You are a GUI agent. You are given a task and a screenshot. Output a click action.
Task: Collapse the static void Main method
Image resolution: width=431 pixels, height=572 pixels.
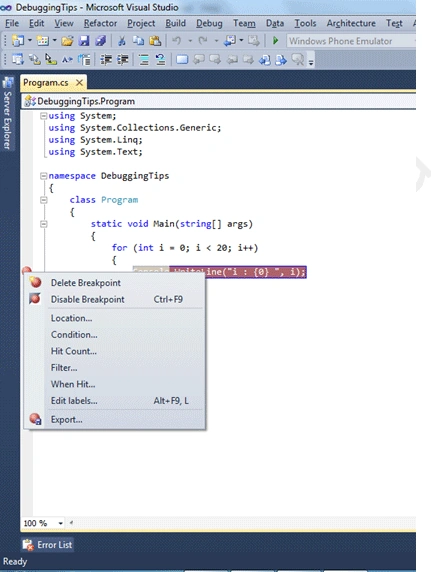[x=43, y=224]
